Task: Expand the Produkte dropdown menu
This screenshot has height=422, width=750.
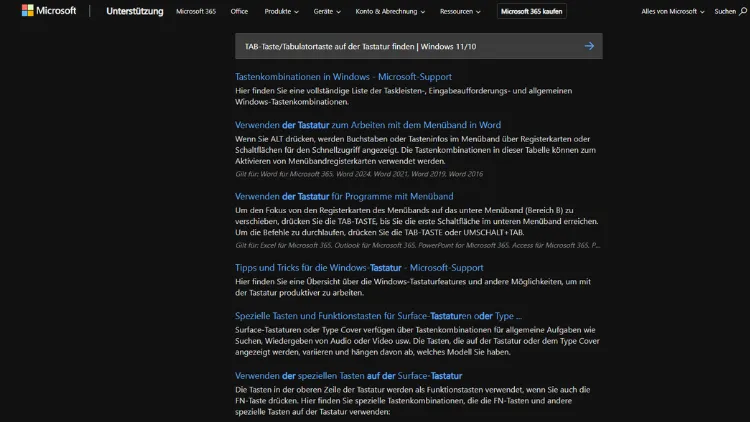Action: point(281,11)
